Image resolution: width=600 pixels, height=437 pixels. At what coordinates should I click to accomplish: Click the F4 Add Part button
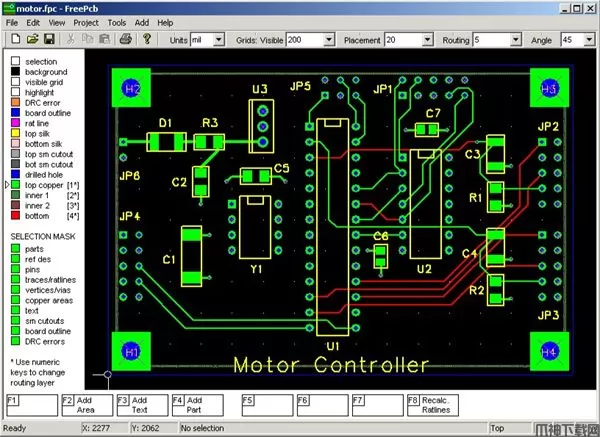tap(197, 405)
